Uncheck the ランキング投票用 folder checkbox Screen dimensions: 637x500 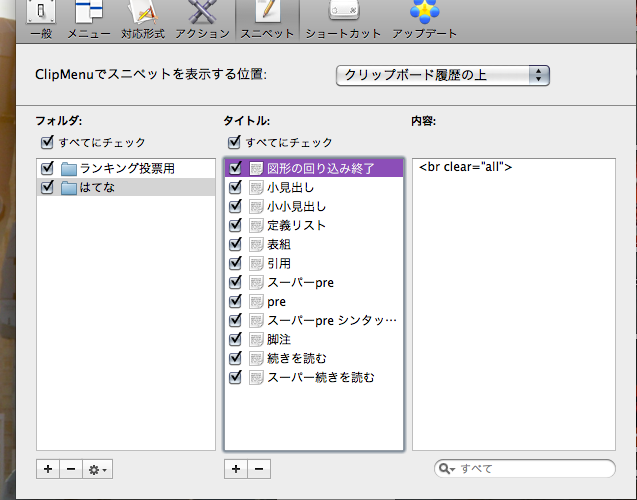47,168
